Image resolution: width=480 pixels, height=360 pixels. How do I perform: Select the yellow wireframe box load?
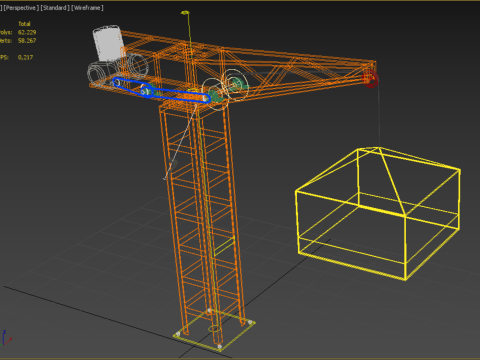pos(378,213)
